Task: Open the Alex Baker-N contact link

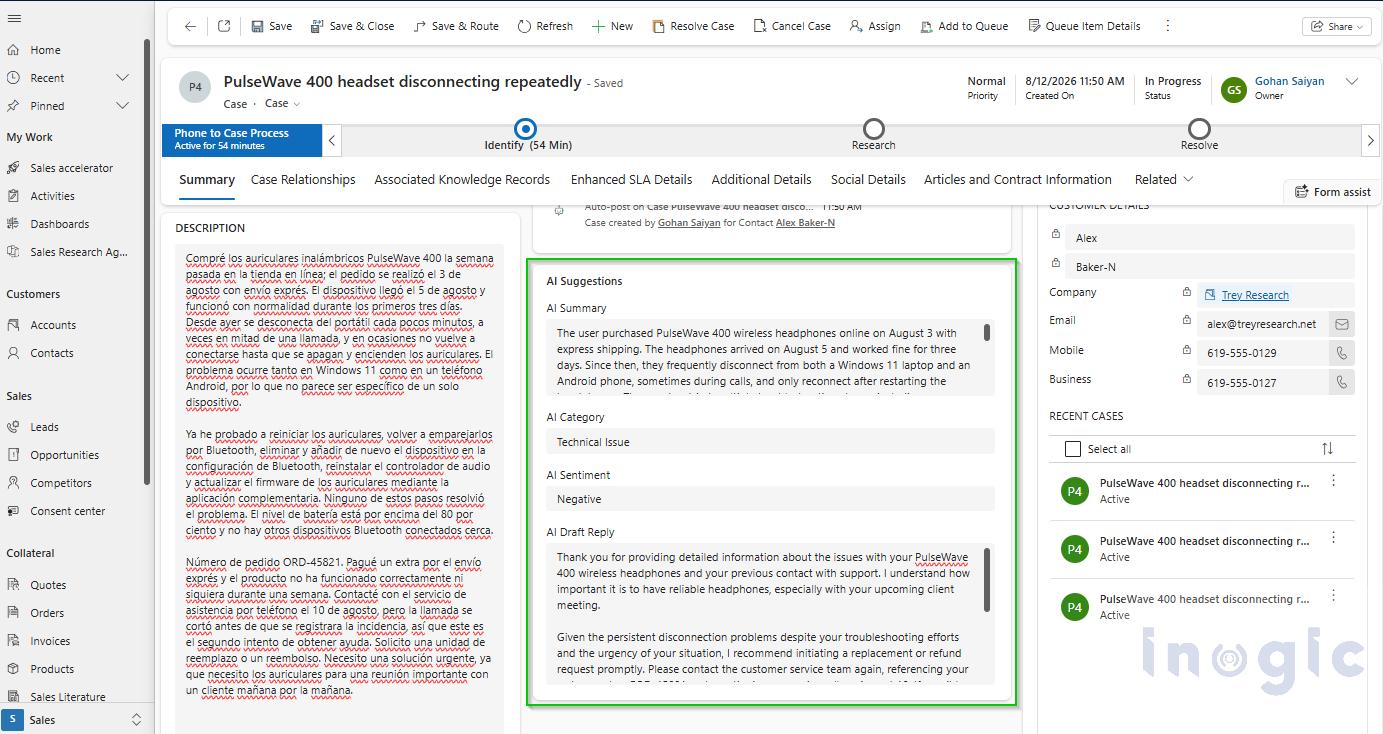Action: point(805,223)
